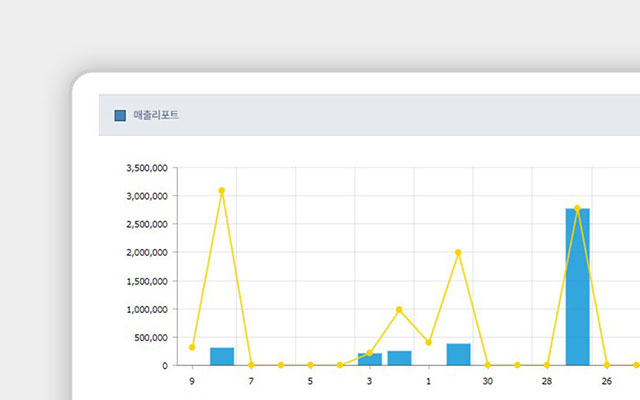Click the blue bar just left of label 30
The width and height of the screenshot is (640, 400).
click(458, 354)
